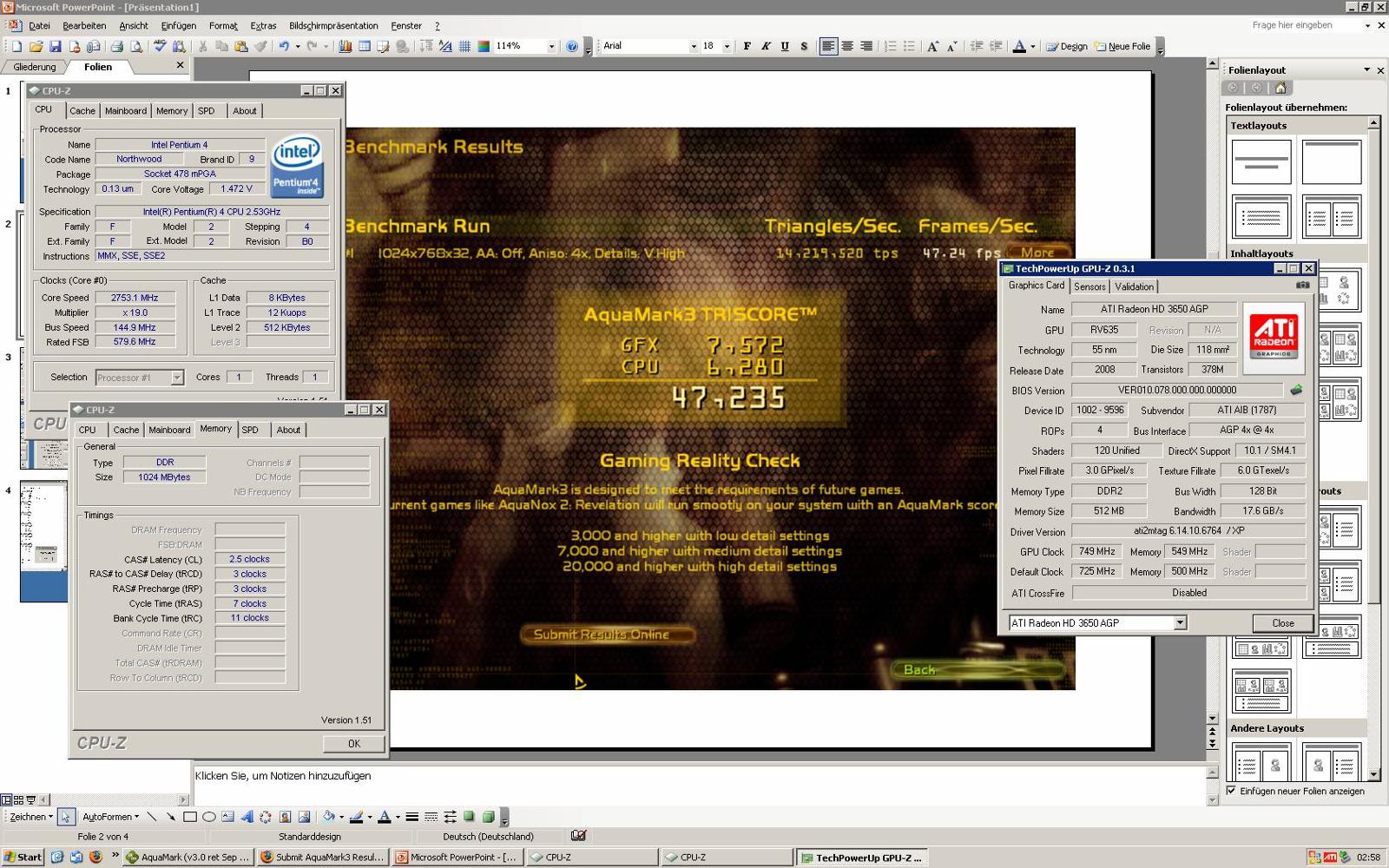Underline text with the U button
Screen dimensions: 1389x868
pyautogui.click(x=785, y=47)
